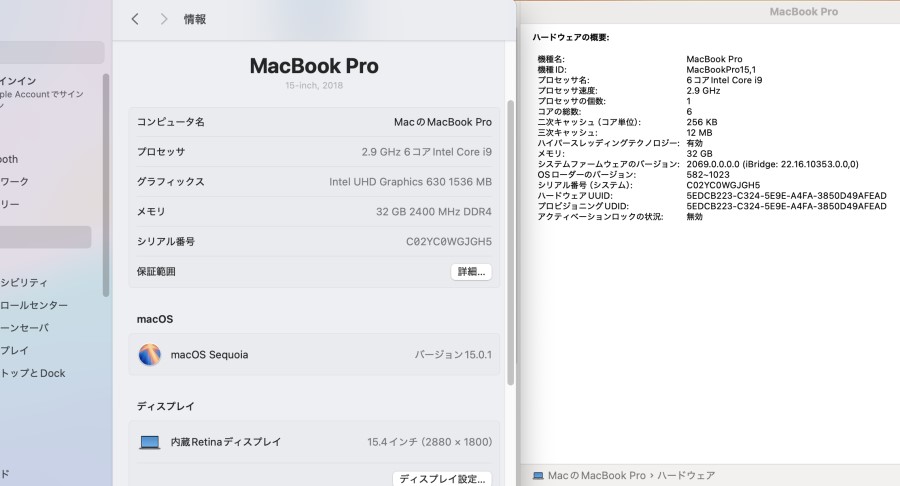Go back using the left chevron

pos(135,19)
